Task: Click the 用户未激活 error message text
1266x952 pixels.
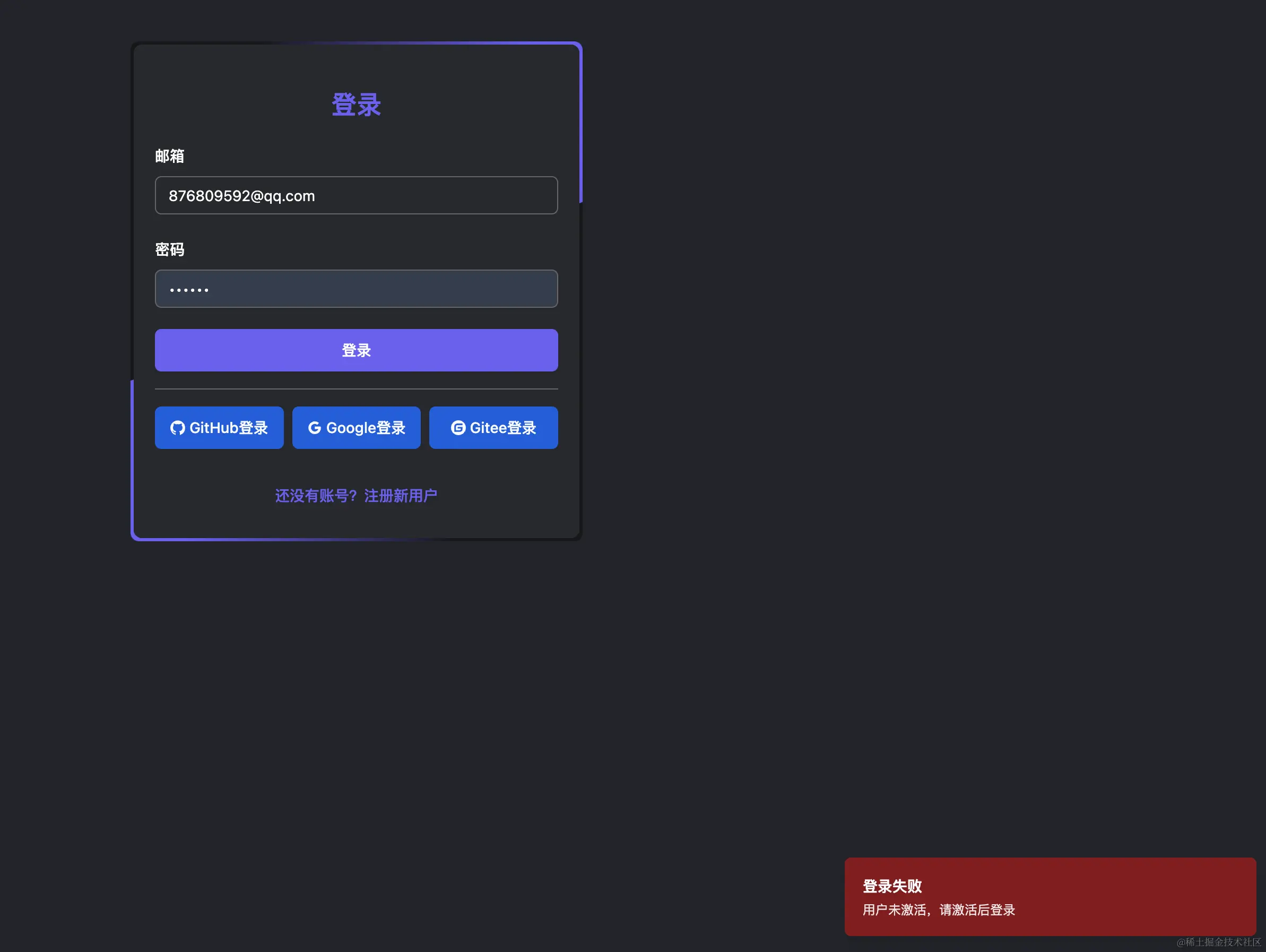Action: (x=939, y=910)
